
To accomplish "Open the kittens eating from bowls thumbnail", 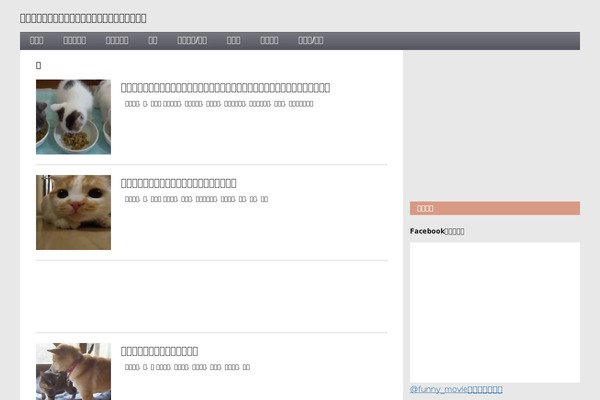I will coord(73,117).
